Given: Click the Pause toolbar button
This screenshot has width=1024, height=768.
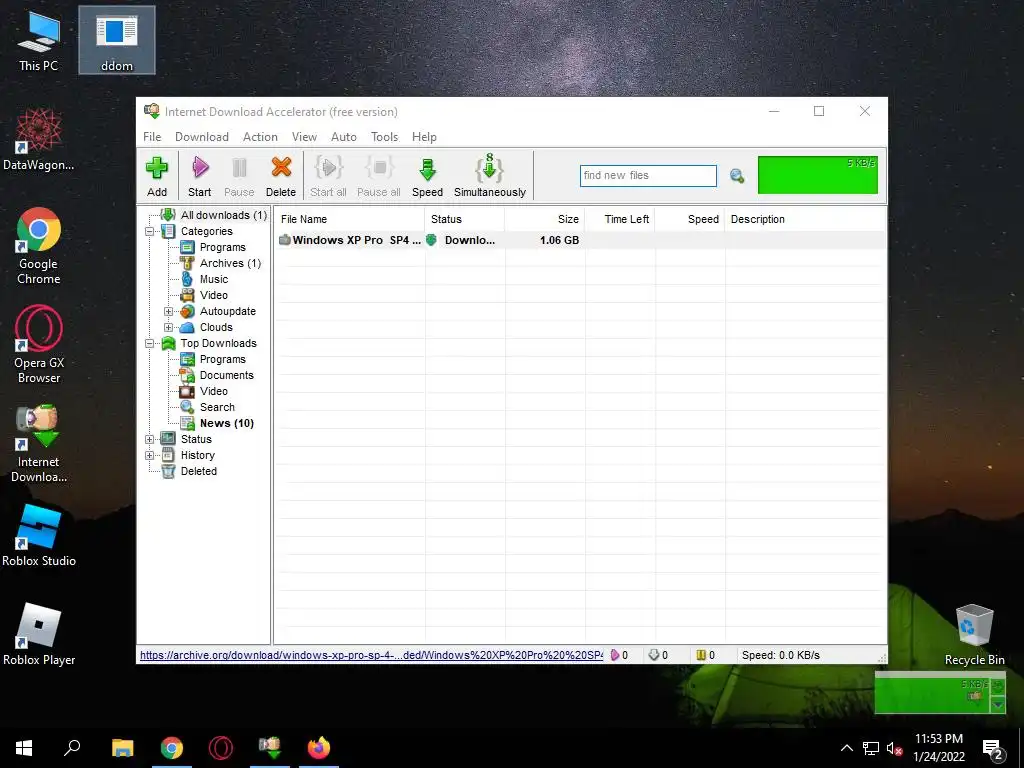Looking at the screenshot, I should tap(239, 176).
